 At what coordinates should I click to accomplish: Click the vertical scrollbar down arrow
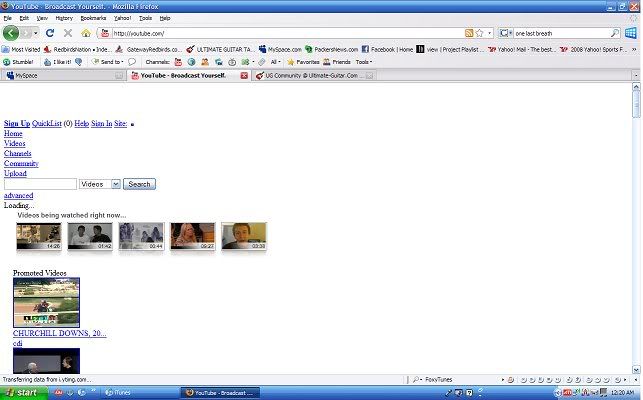(x=636, y=370)
